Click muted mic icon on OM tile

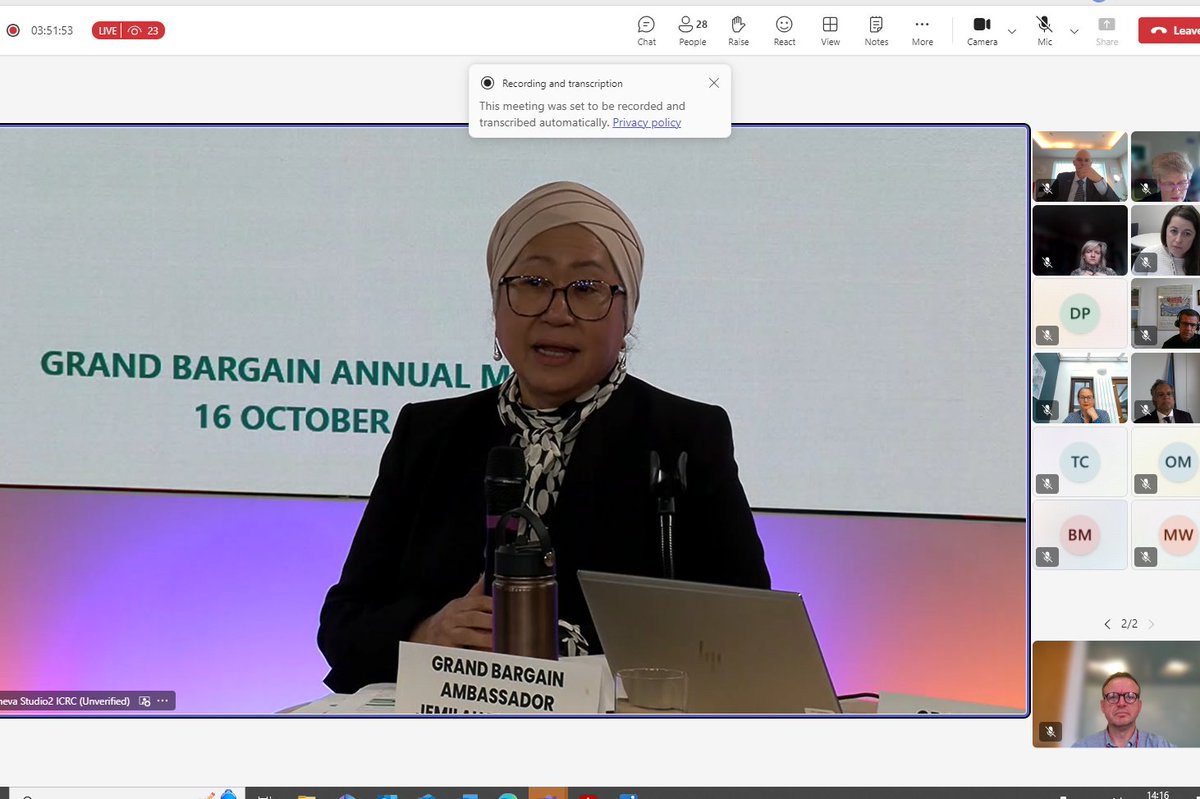coord(1145,484)
